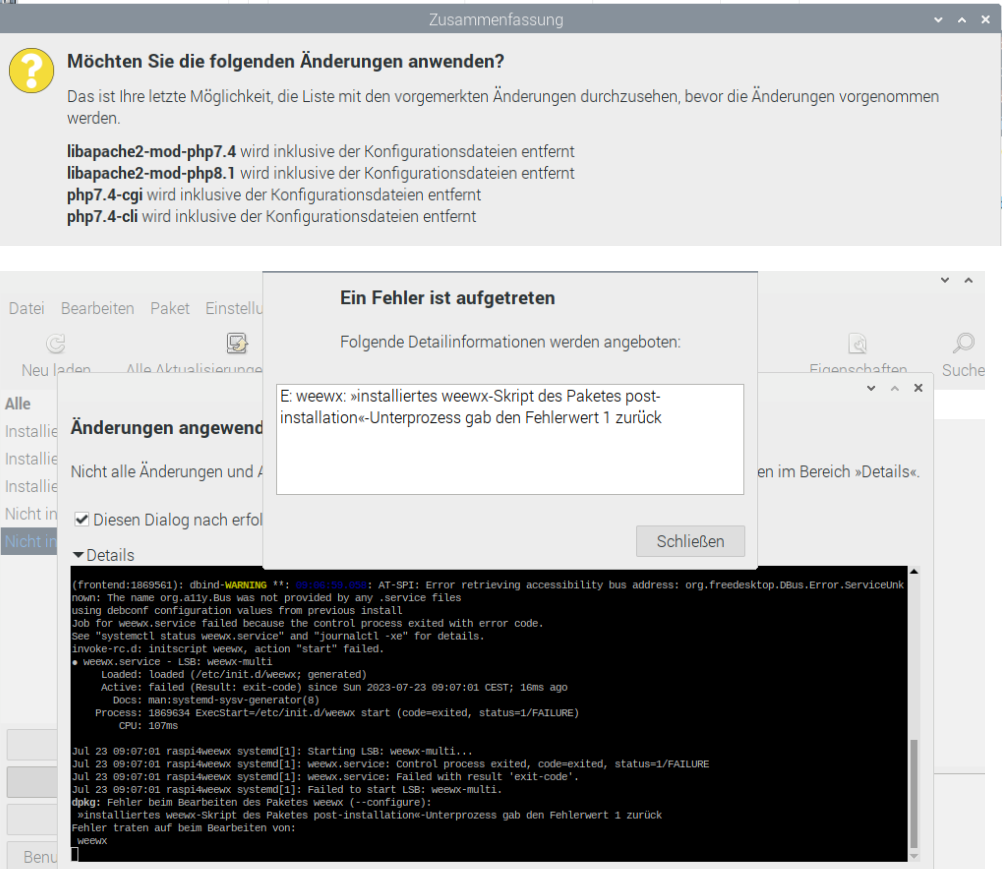Minimize the Zusammenfassung window
This screenshot has height=888, width=1002.
point(938,20)
